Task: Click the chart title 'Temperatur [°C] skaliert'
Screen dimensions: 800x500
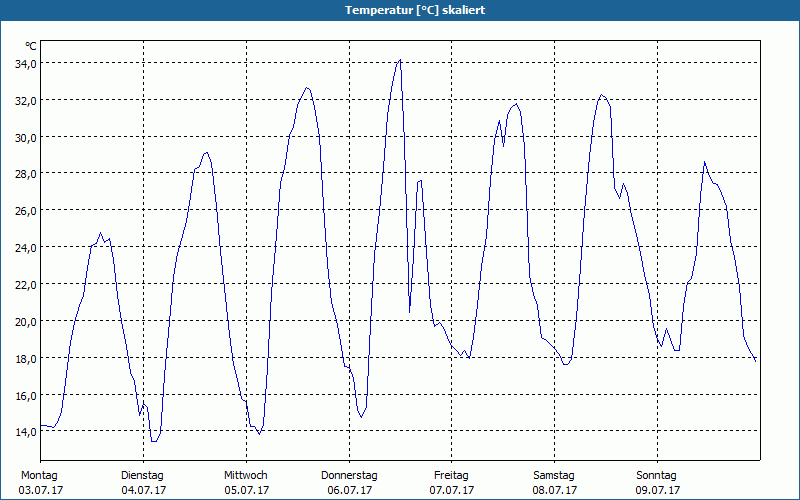Action: coord(415,10)
